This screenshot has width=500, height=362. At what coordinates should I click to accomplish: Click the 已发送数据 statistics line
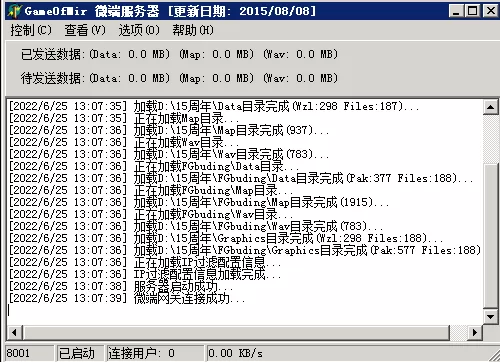(x=179, y=54)
